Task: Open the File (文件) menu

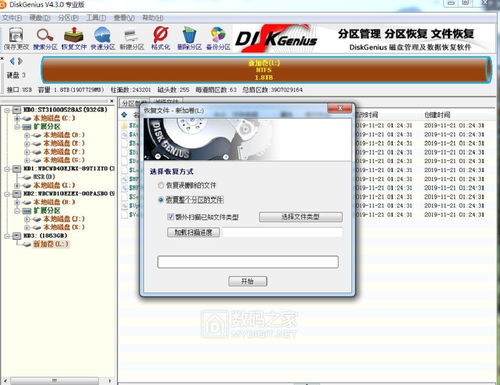Action: point(12,17)
